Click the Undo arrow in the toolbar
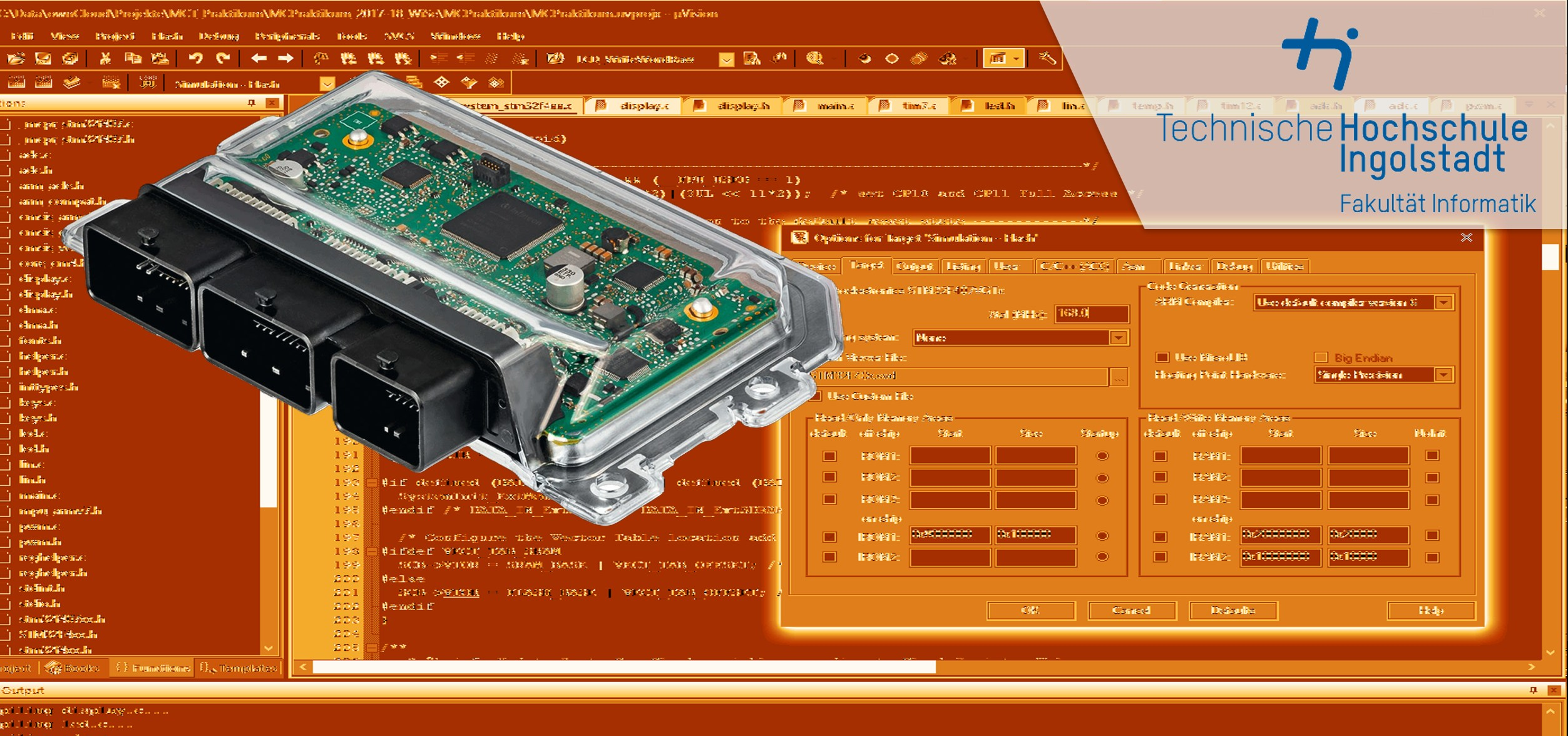 pyautogui.click(x=196, y=59)
